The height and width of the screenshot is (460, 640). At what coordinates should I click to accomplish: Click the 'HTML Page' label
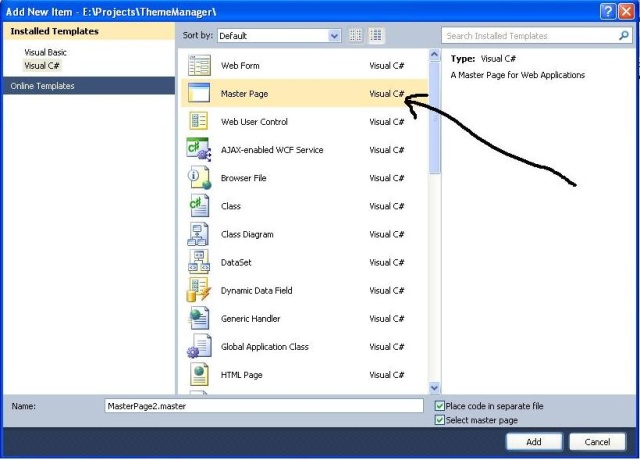pos(241,375)
